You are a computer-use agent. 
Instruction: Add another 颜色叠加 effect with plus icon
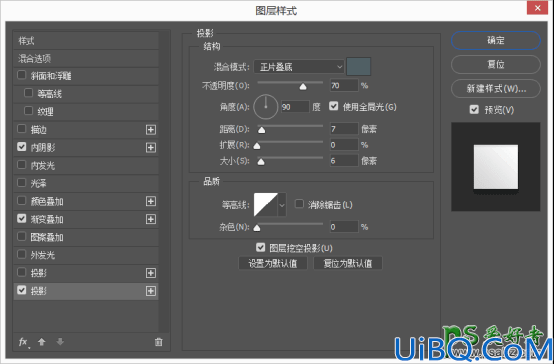click(x=151, y=201)
